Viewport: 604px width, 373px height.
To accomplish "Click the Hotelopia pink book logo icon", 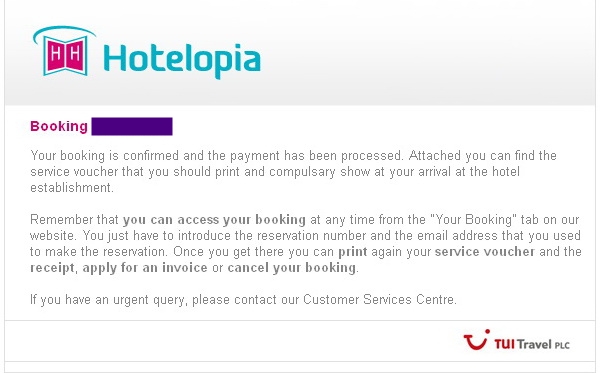I will 64,52.
